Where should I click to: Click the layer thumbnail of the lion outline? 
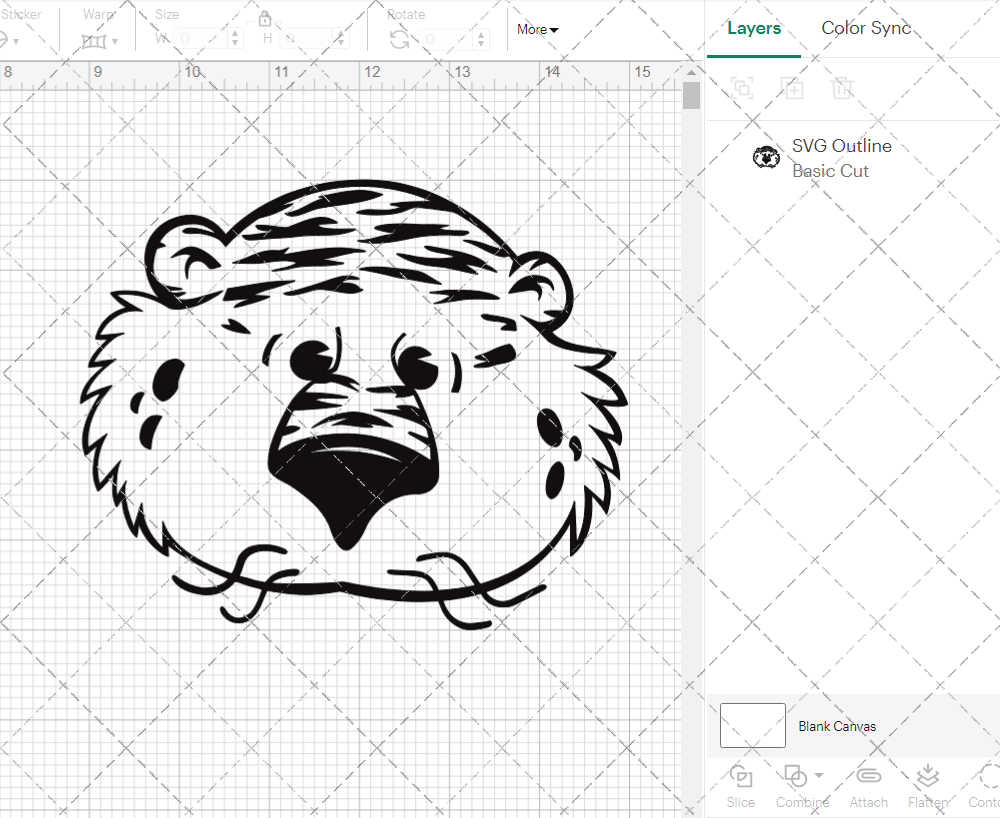(x=766, y=156)
